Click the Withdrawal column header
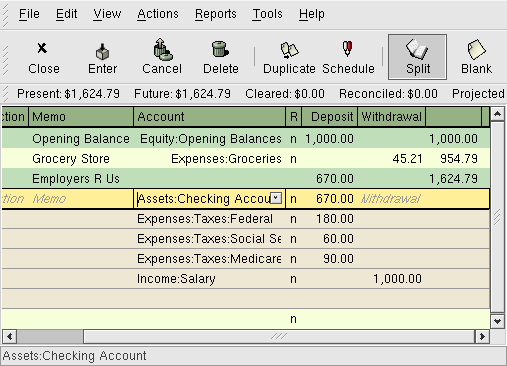Viewport: 507px width, 366px height. coord(391,117)
